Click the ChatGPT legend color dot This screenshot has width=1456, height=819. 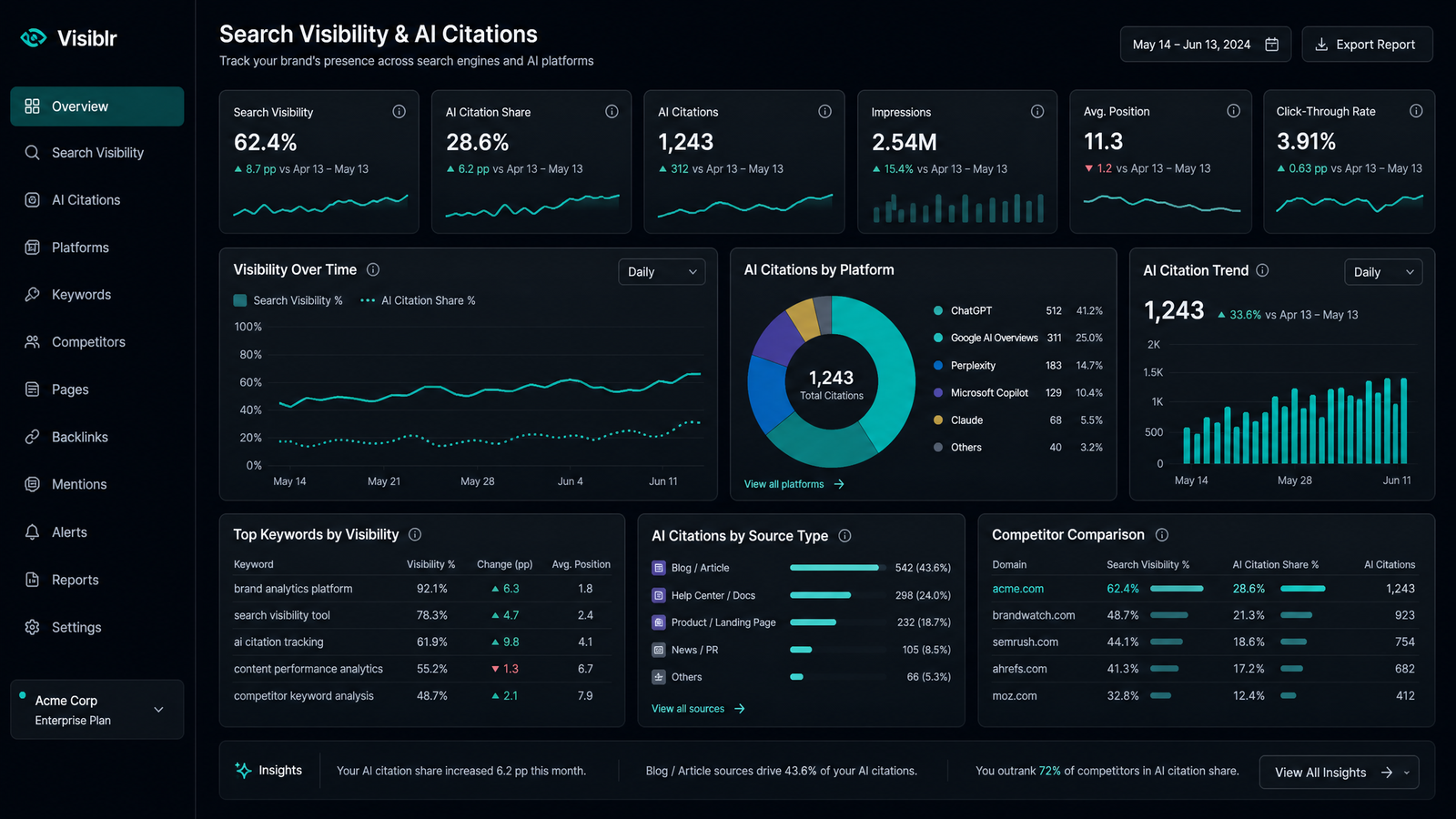pyautogui.click(x=938, y=310)
